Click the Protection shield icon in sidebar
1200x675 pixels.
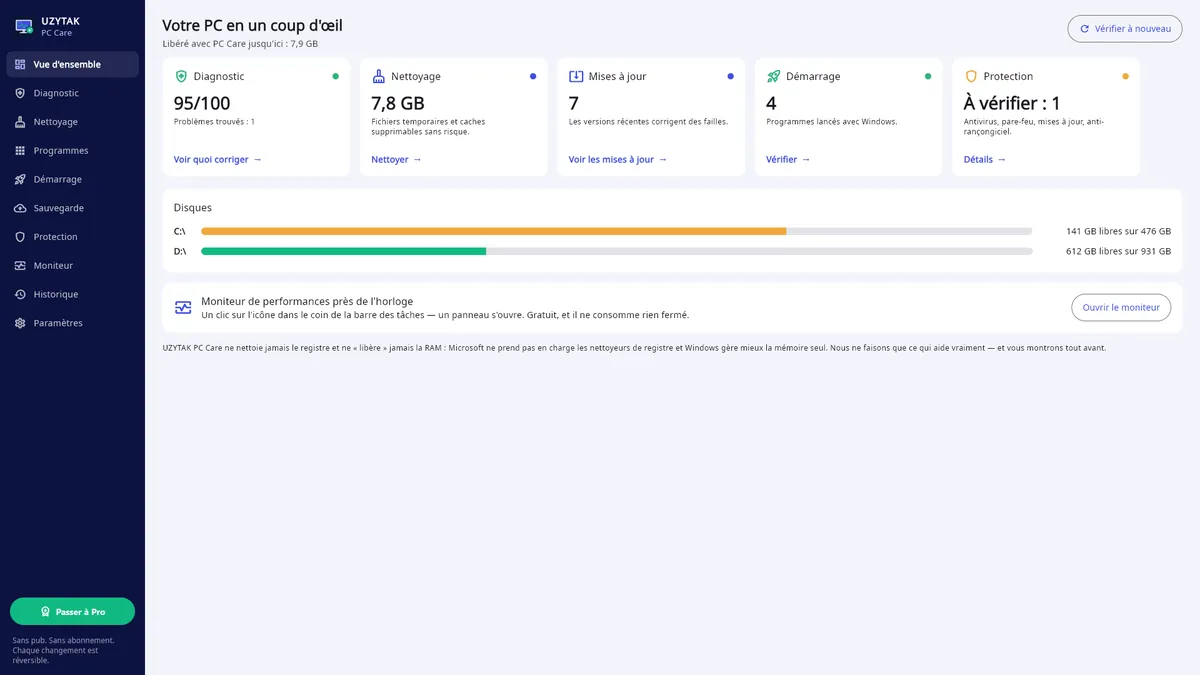20,237
